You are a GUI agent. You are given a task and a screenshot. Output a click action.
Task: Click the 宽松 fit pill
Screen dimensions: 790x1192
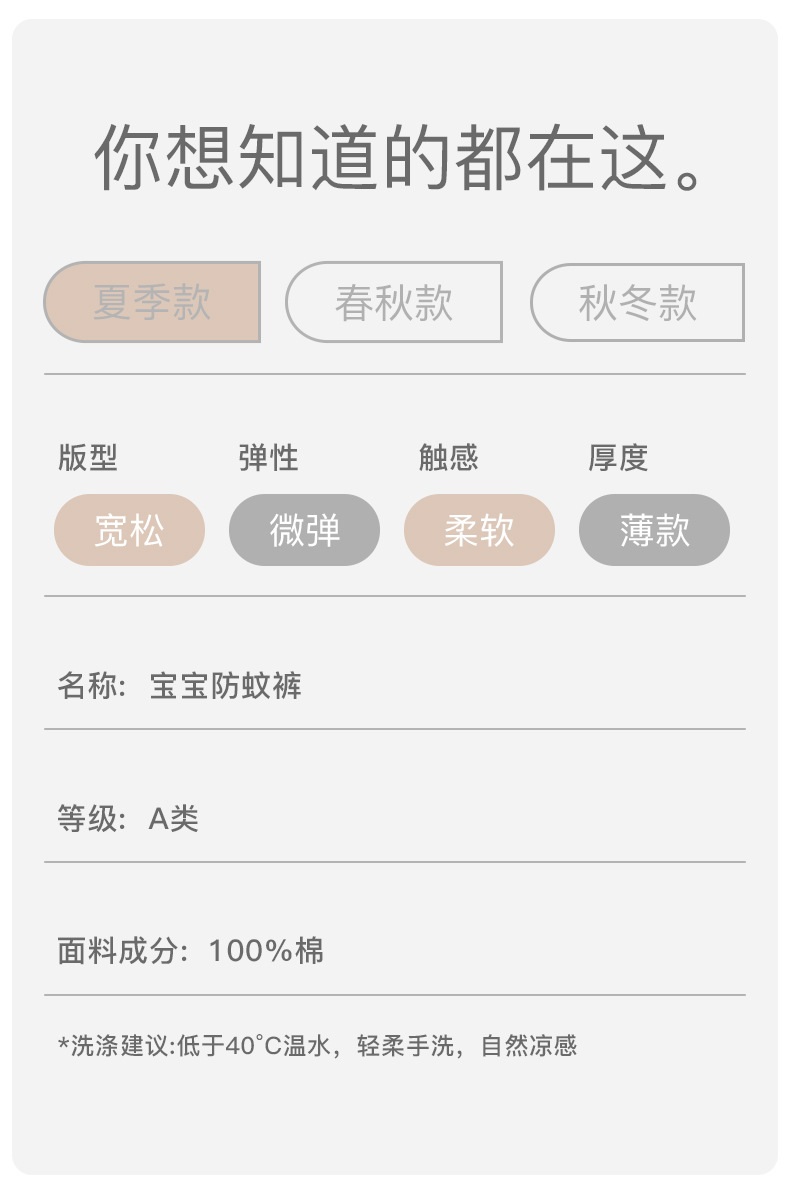point(129,530)
